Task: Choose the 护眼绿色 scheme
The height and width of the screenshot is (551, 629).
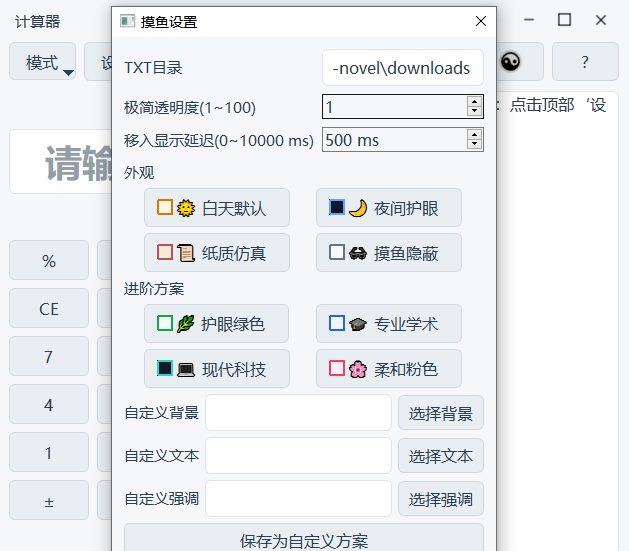Action: [217, 324]
